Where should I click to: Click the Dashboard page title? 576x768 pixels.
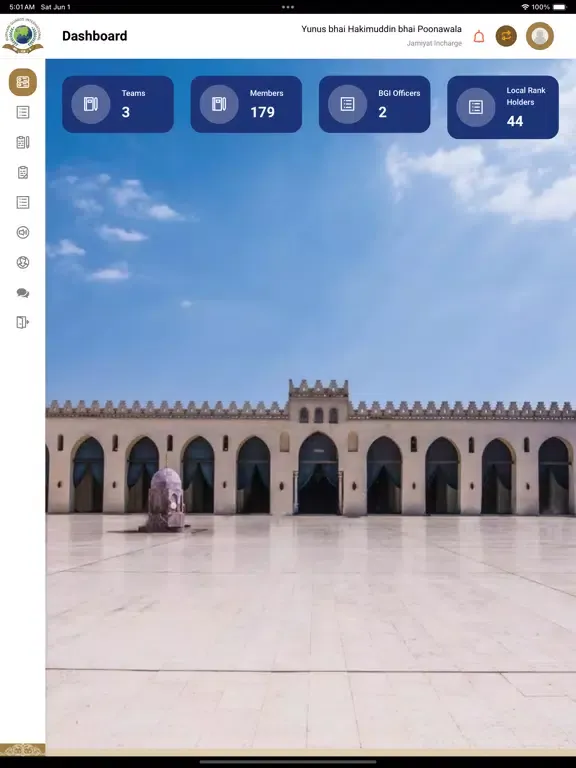coord(95,36)
